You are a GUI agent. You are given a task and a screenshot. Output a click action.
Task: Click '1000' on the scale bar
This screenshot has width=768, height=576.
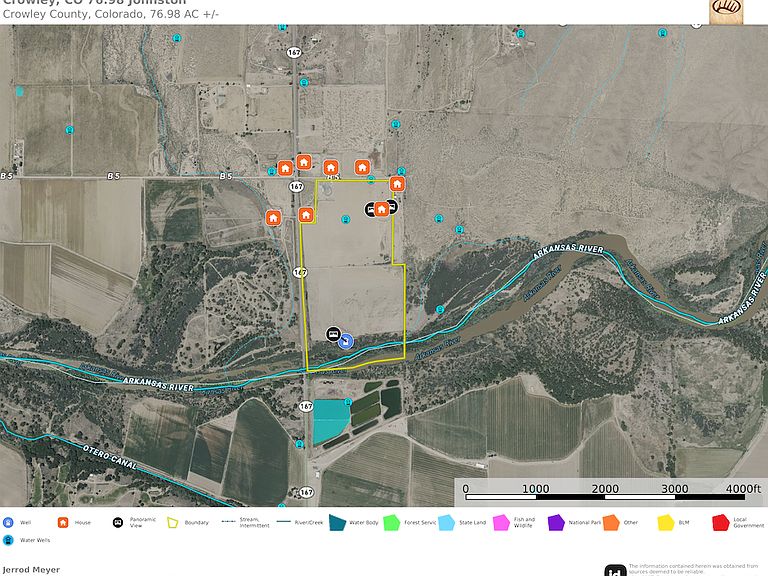tap(535, 489)
